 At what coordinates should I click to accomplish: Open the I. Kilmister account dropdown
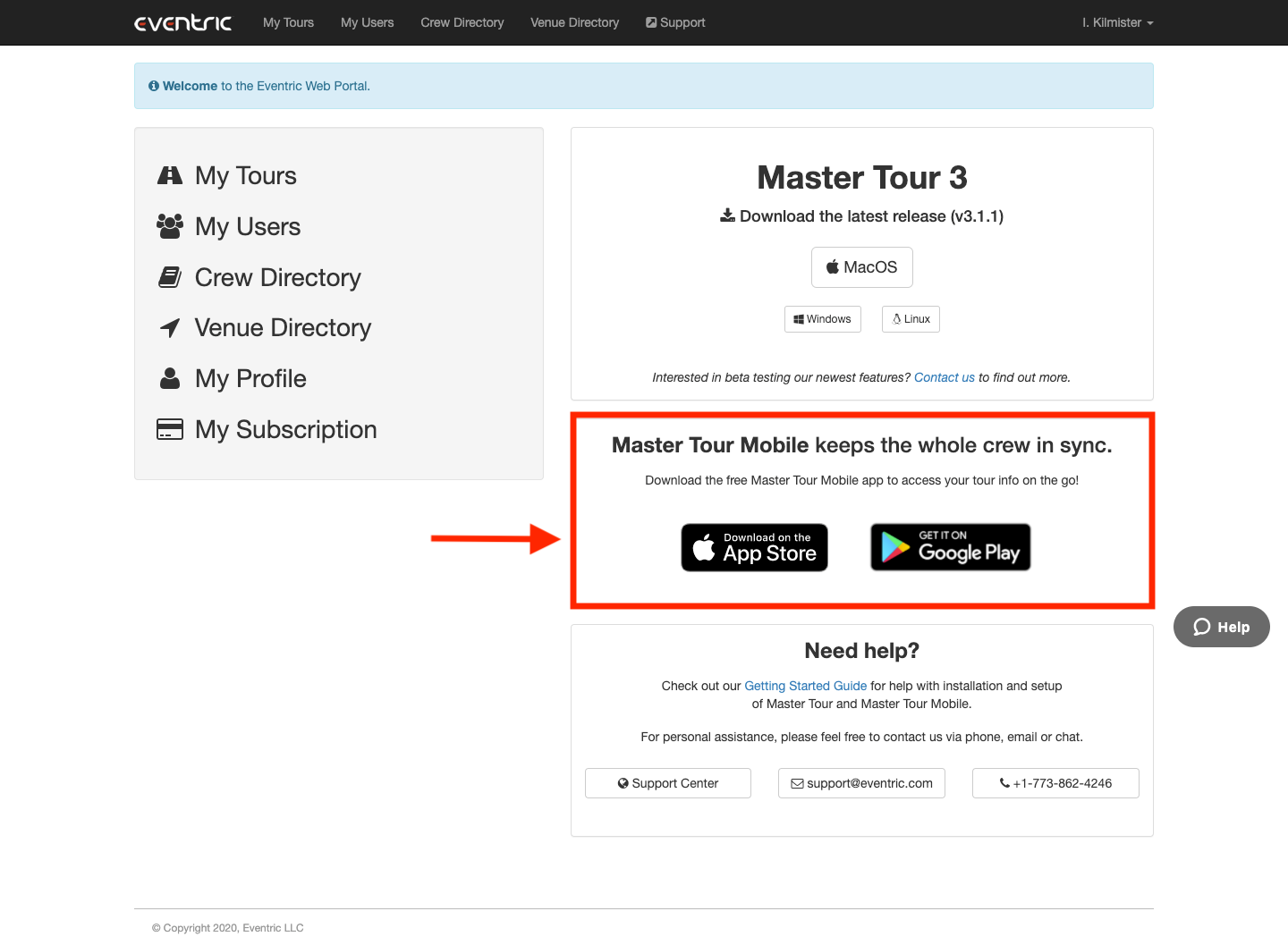click(1116, 22)
